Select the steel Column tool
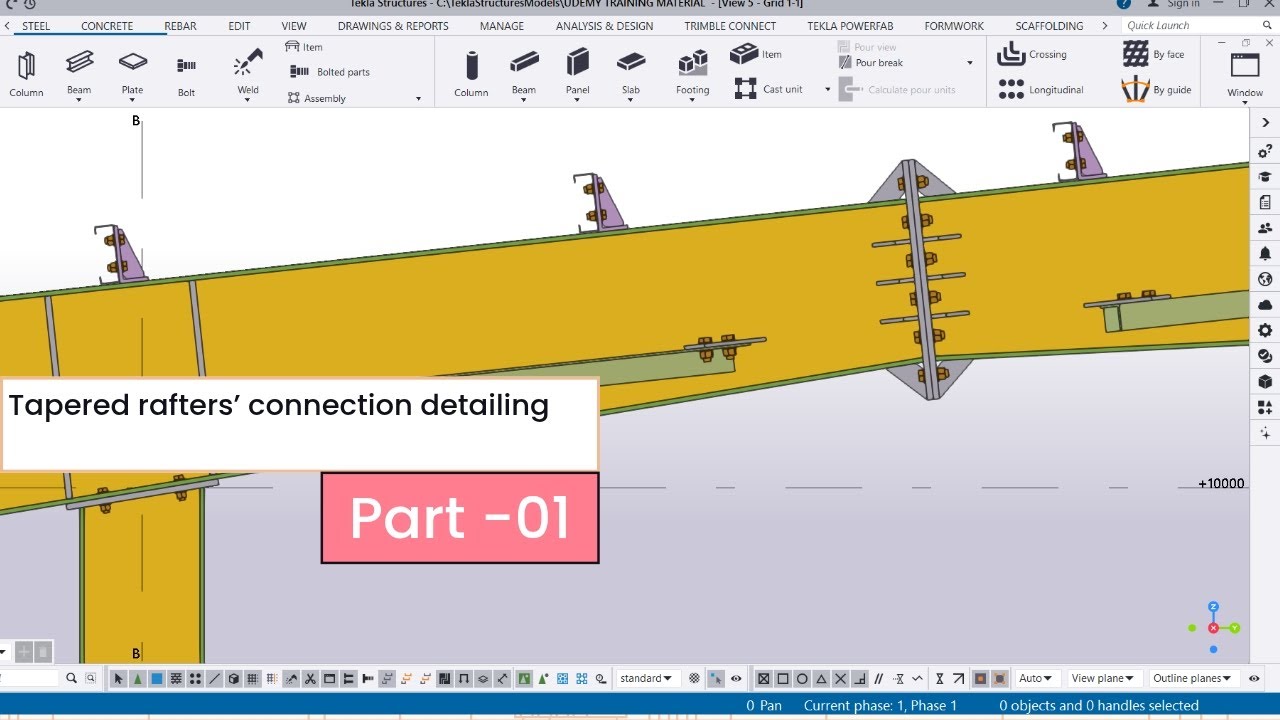This screenshot has width=1280, height=720. 26,74
